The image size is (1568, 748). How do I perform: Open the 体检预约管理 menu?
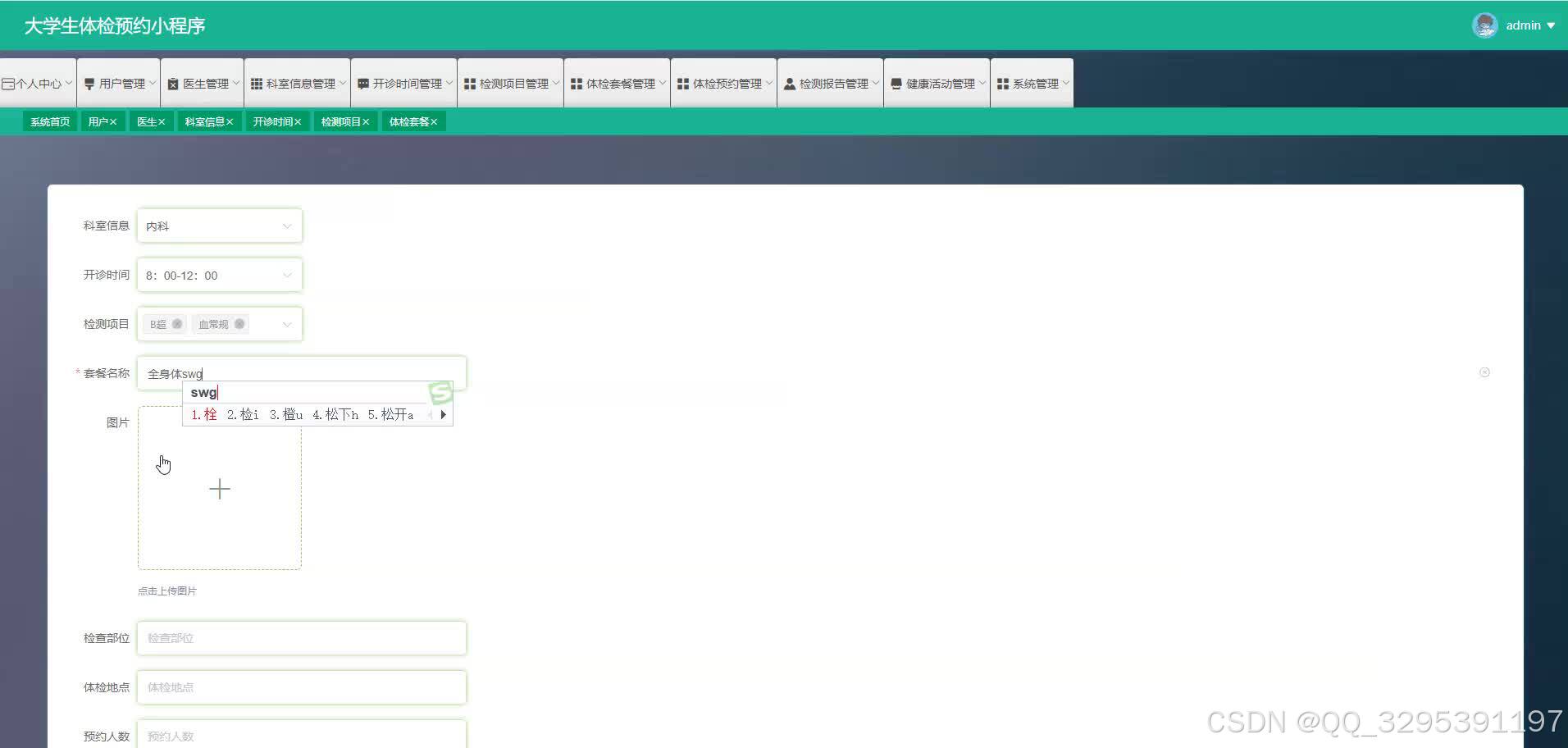point(724,83)
